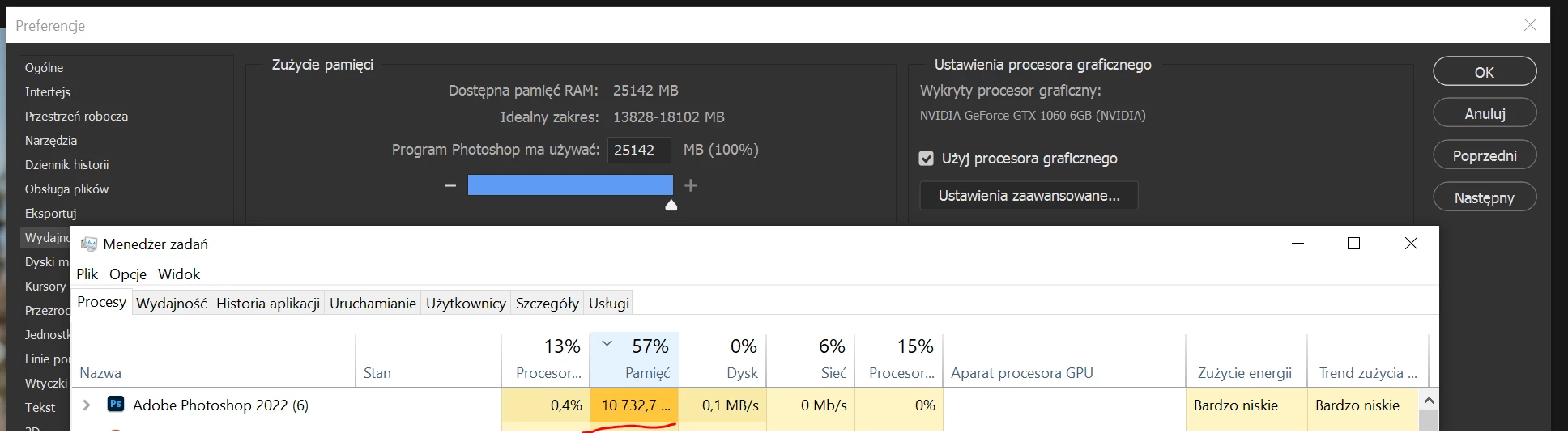1568x433 pixels.
Task: Expand the Adobe Photoshop 2022 process group
Action: (87, 405)
